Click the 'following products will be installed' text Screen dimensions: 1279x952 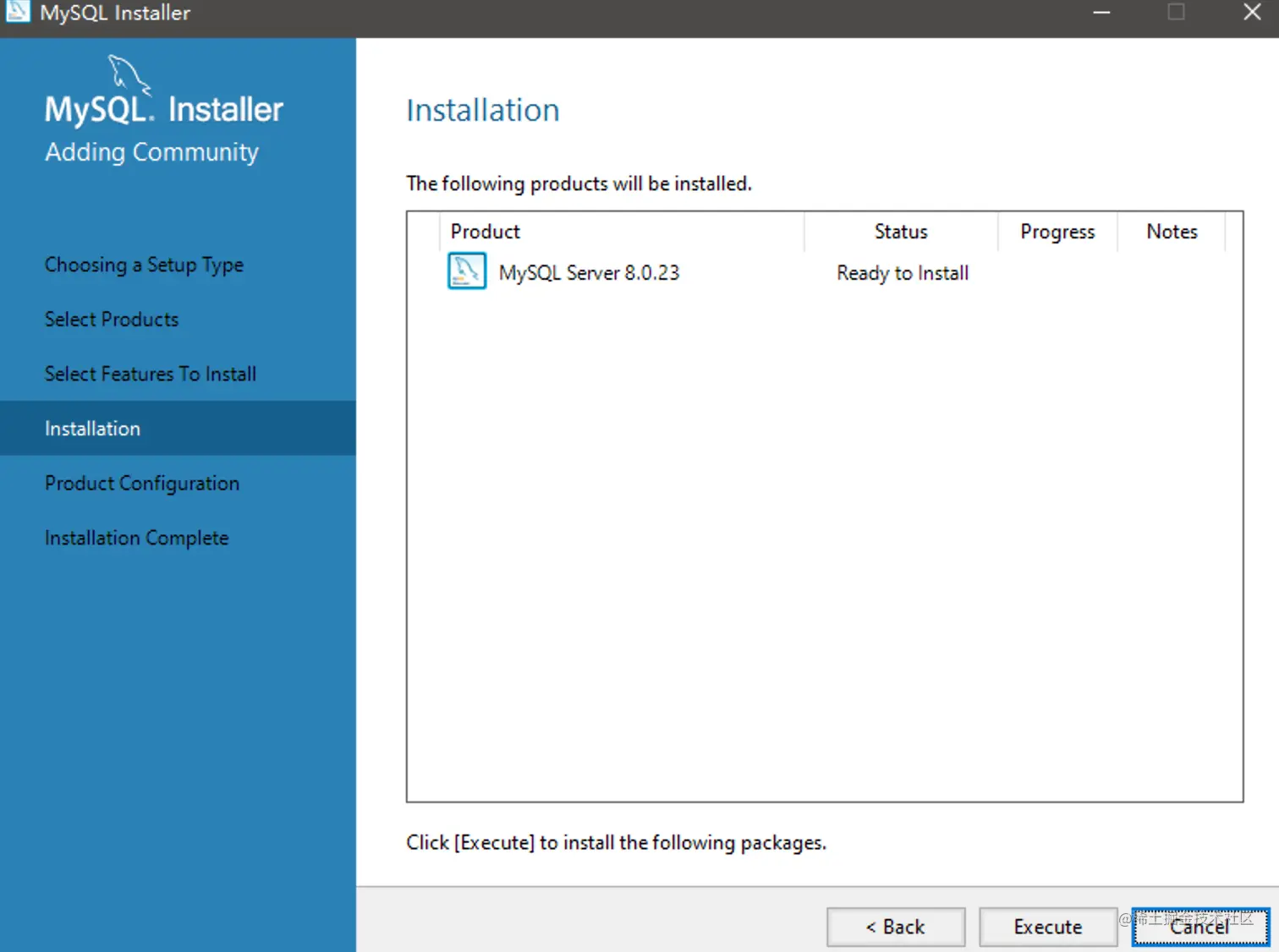(579, 183)
